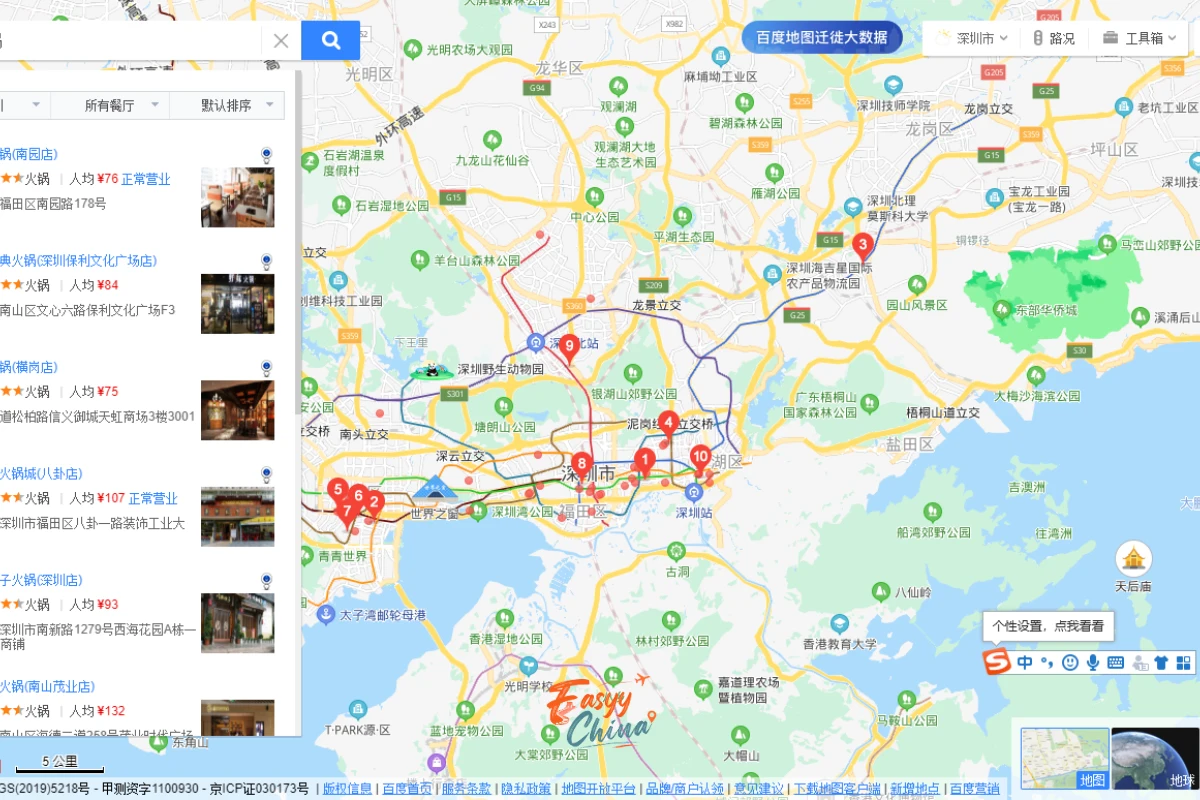Click the blue magnifier search button
The image size is (1200, 800).
click(330, 40)
